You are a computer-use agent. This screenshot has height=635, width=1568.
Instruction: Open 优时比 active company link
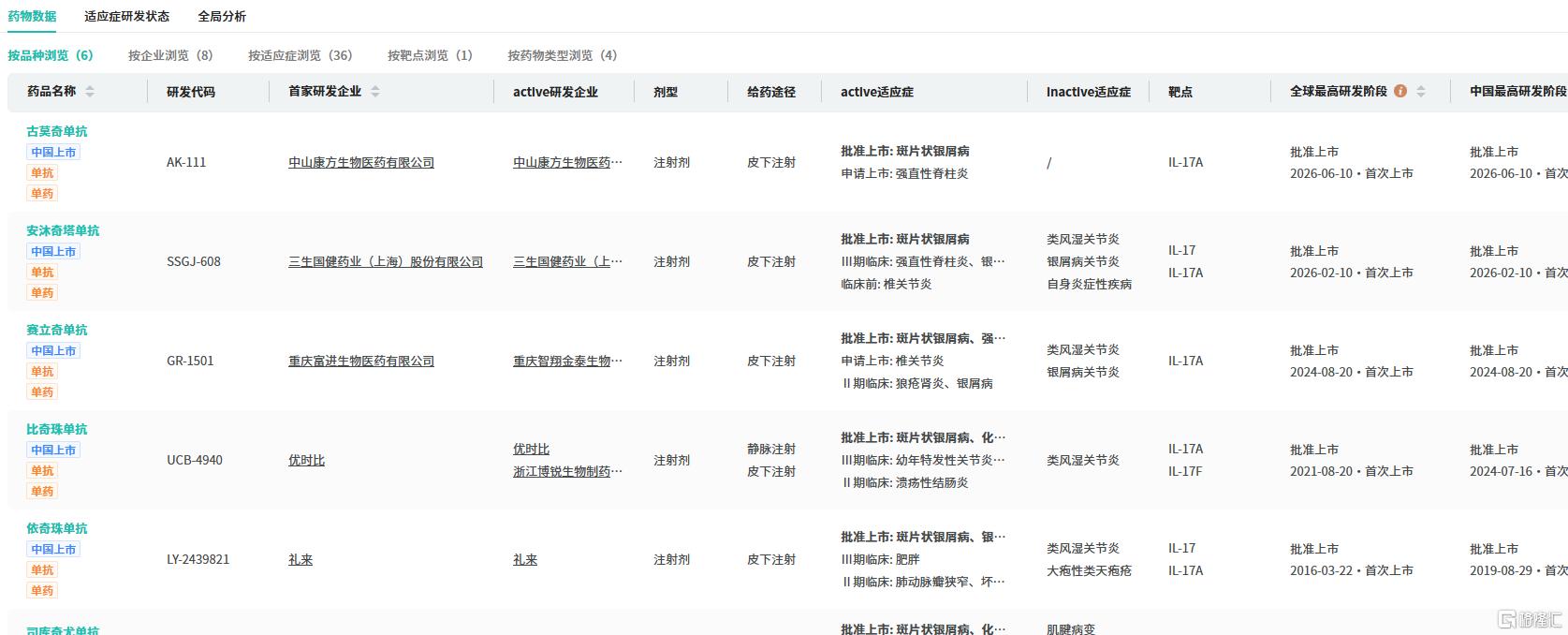click(531, 450)
